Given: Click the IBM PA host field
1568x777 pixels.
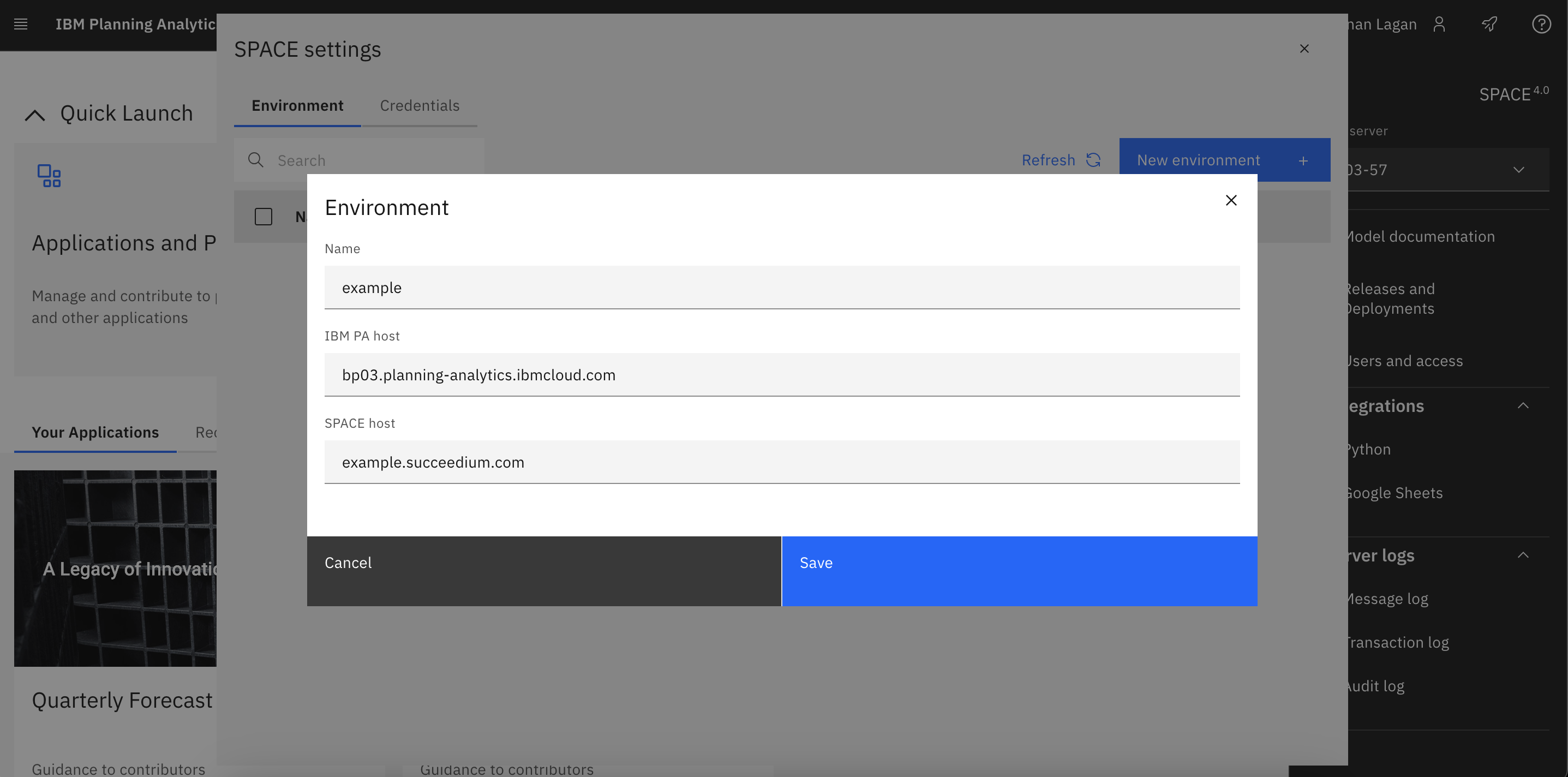Looking at the screenshot, I should pyautogui.click(x=782, y=374).
